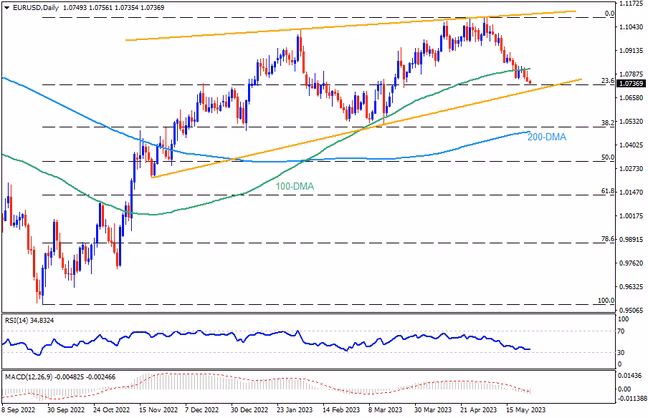
Task: Select the 38.2 Fibonacci level label
Action: pos(608,122)
